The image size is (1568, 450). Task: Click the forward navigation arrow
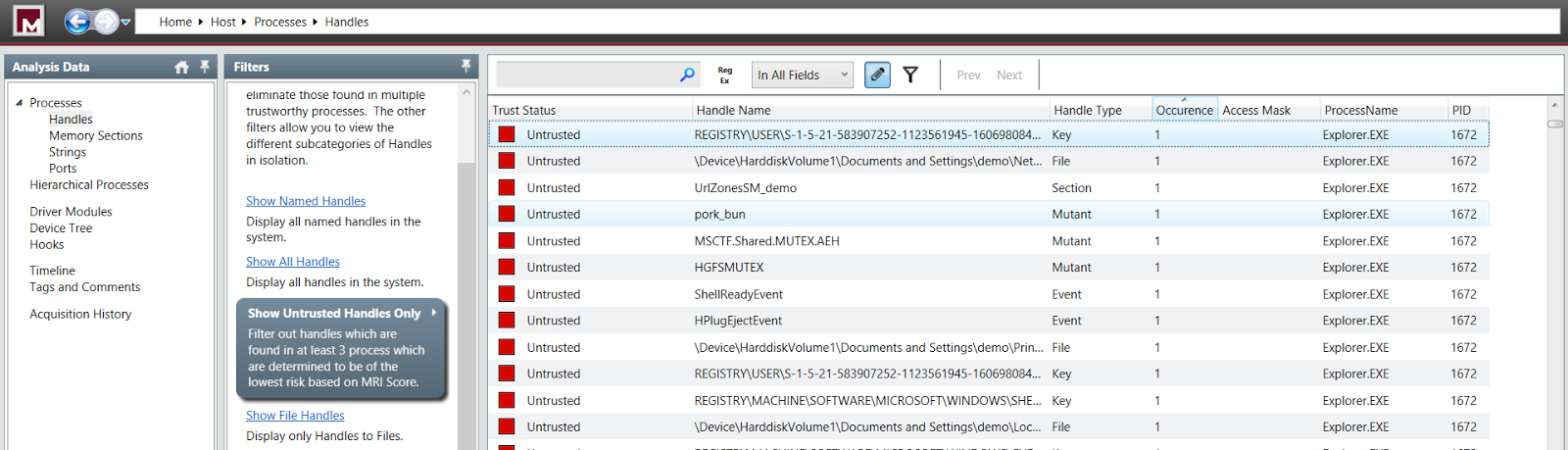click(x=106, y=21)
